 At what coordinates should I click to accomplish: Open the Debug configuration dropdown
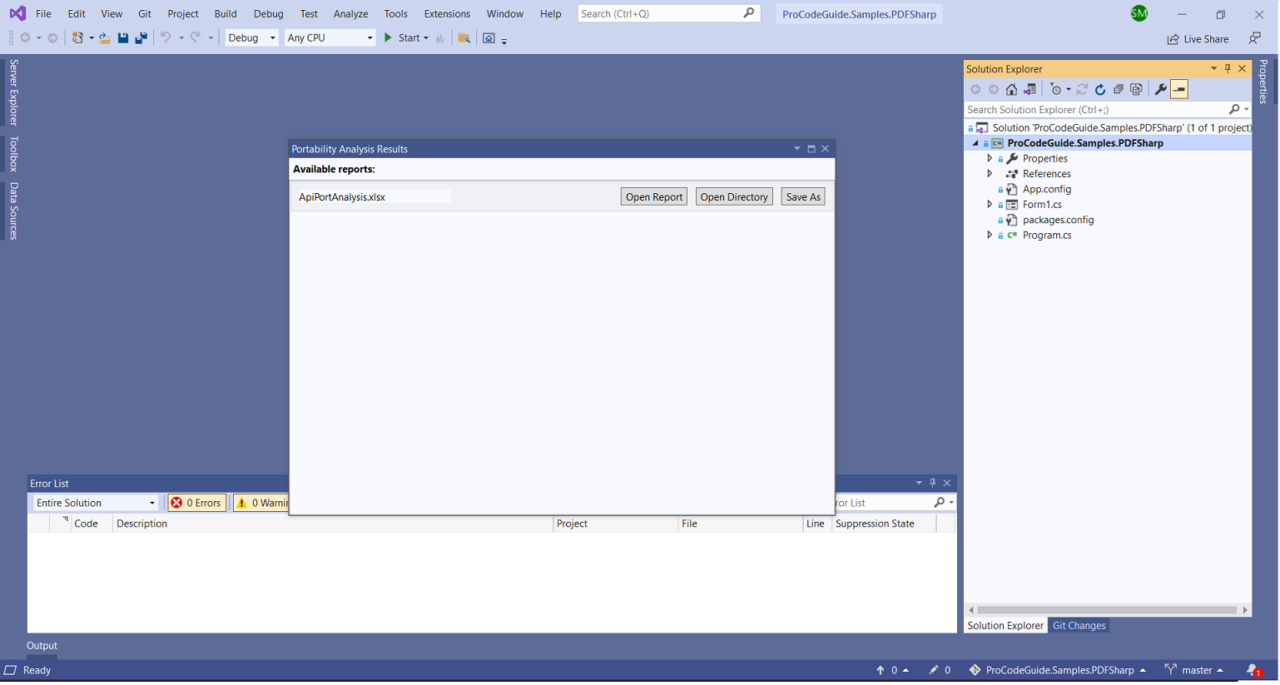click(x=252, y=38)
